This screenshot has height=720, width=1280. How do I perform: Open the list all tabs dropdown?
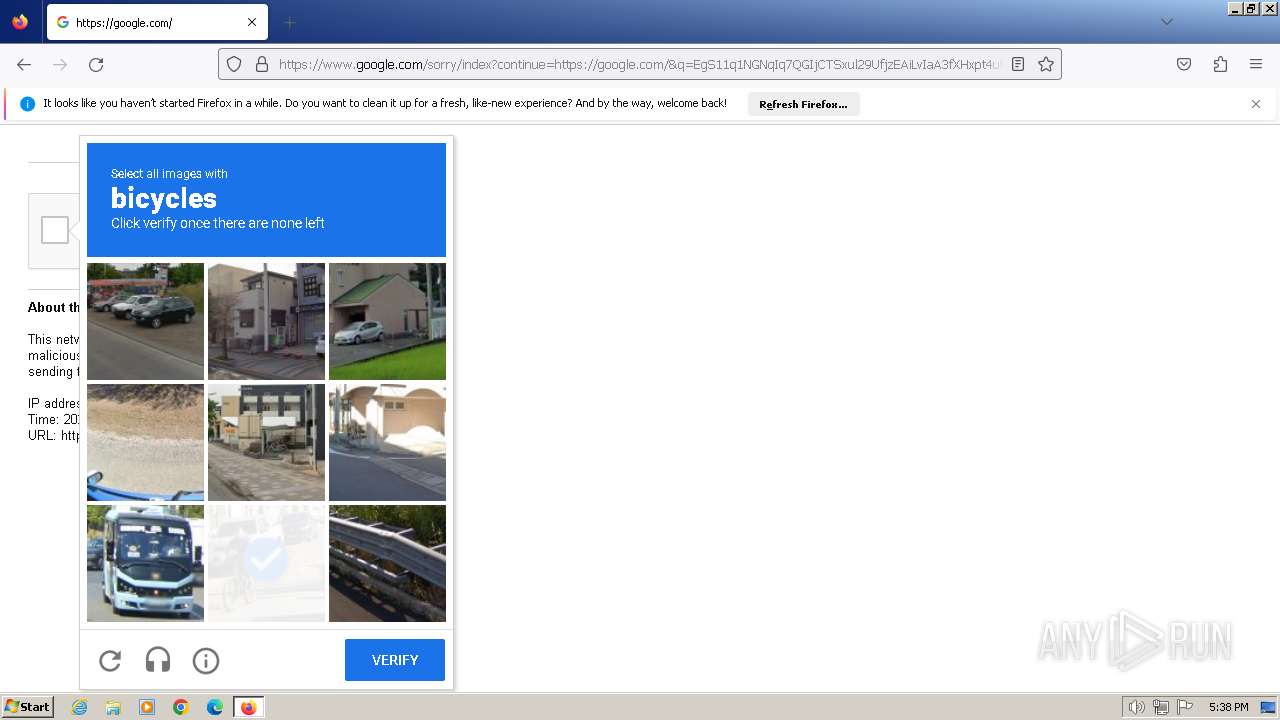click(x=1166, y=22)
